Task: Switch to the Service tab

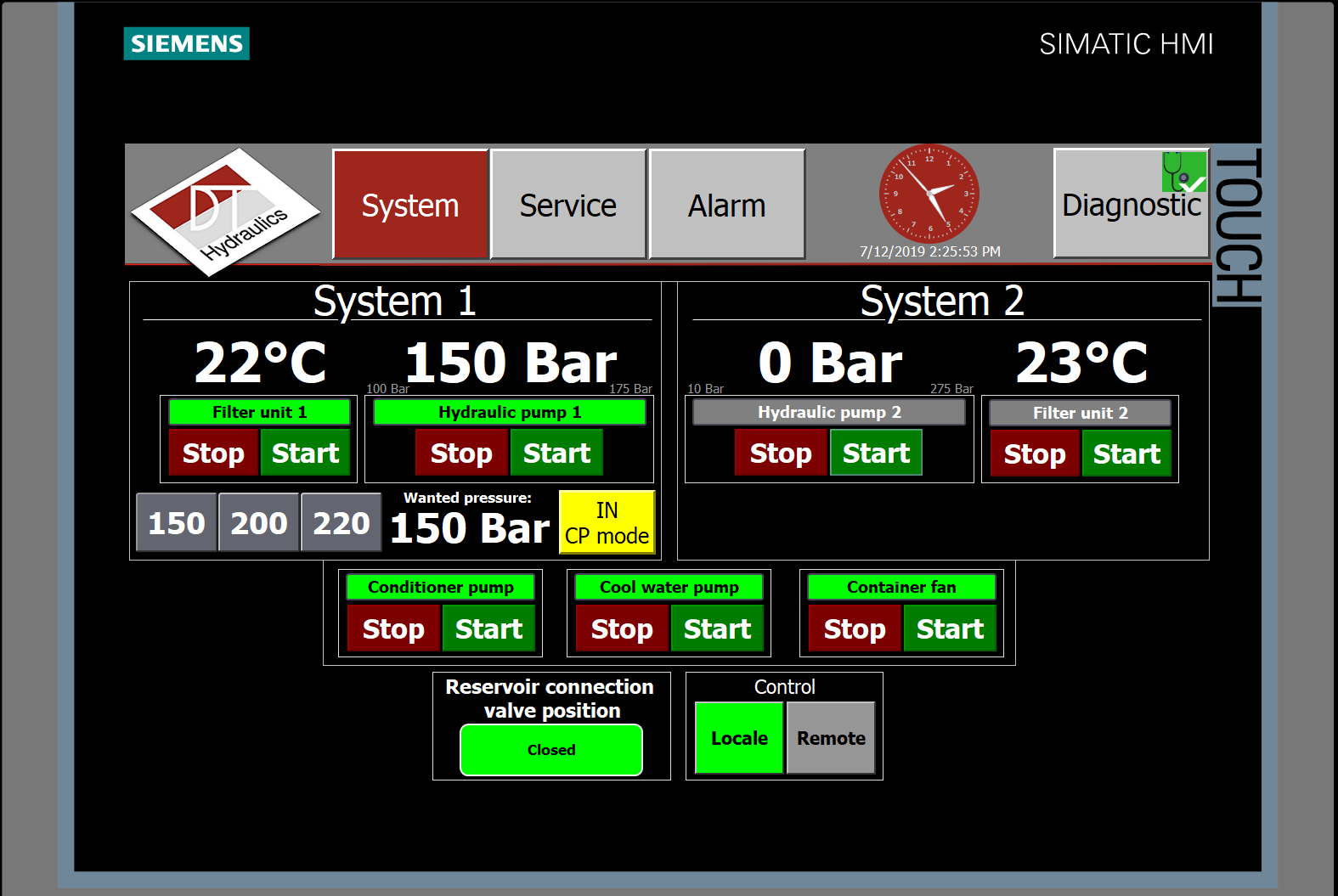Action: click(x=567, y=205)
